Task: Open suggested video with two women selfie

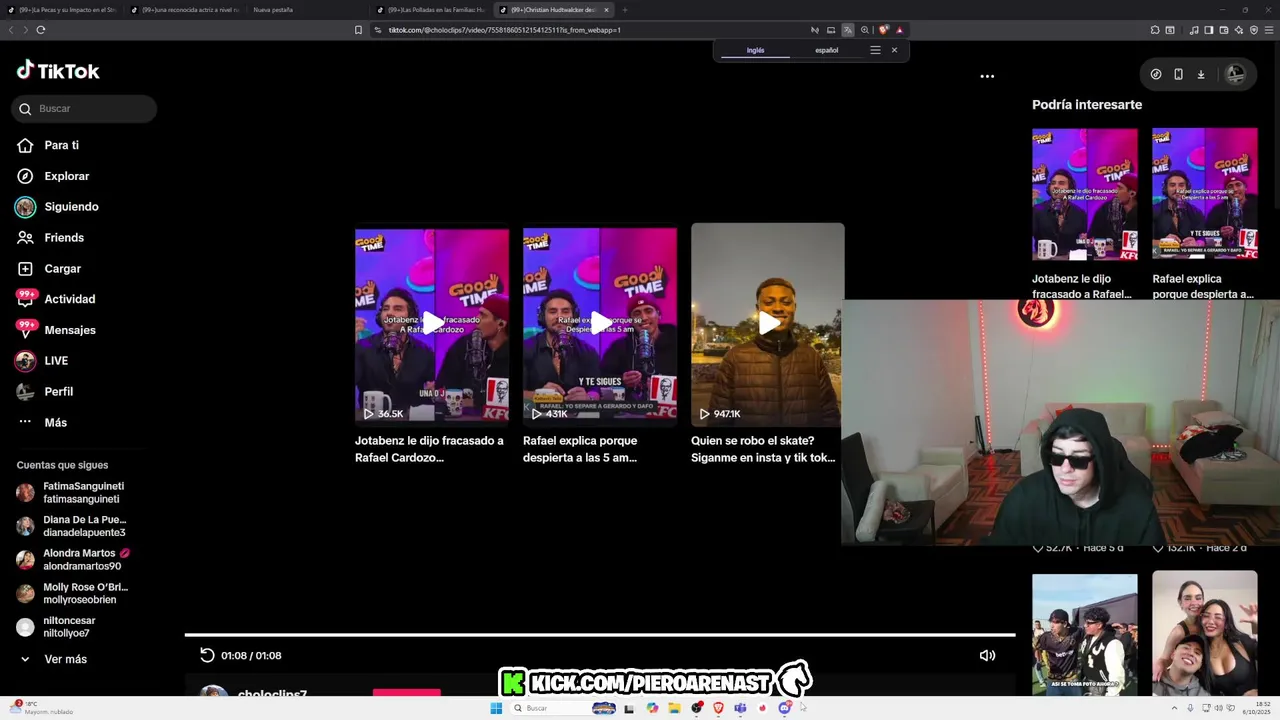Action: (x=1205, y=633)
